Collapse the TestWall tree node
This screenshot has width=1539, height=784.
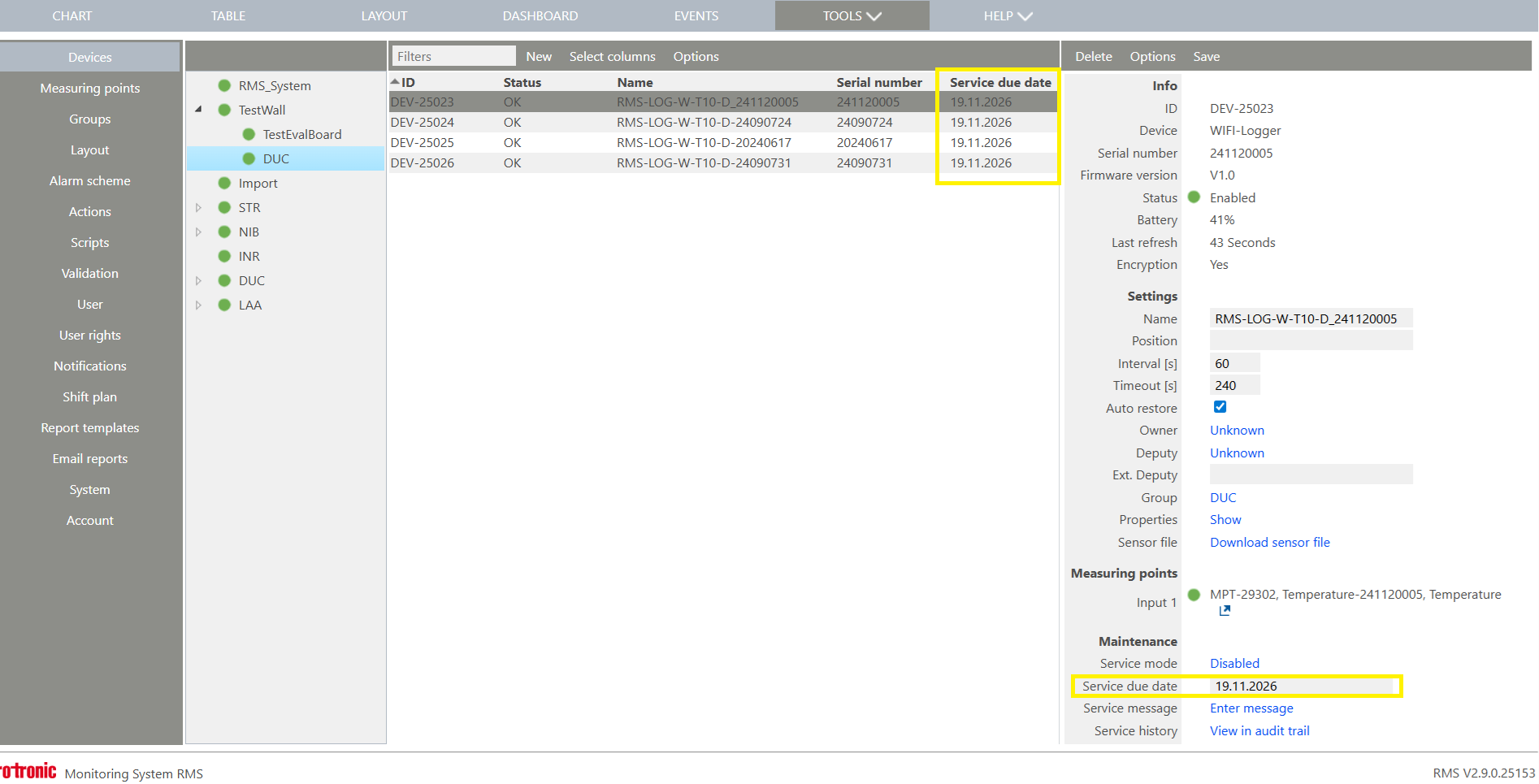pos(199,110)
